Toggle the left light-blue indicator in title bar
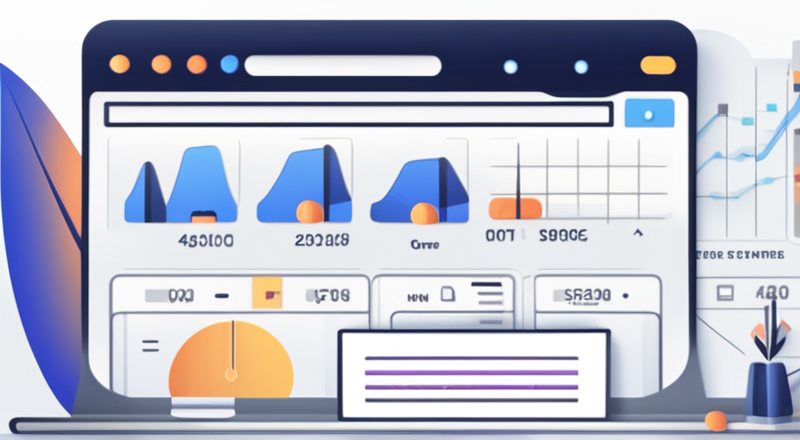This screenshot has width=800, height=440. coord(511,66)
